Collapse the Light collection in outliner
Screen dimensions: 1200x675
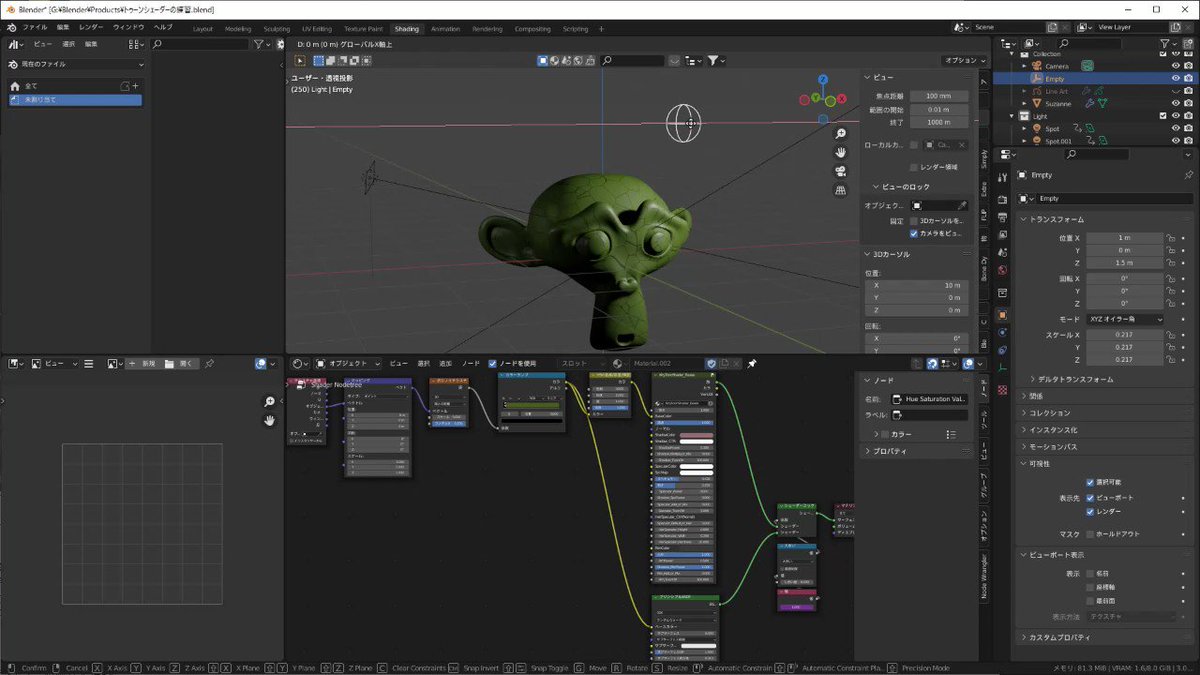[x=1010, y=116]
